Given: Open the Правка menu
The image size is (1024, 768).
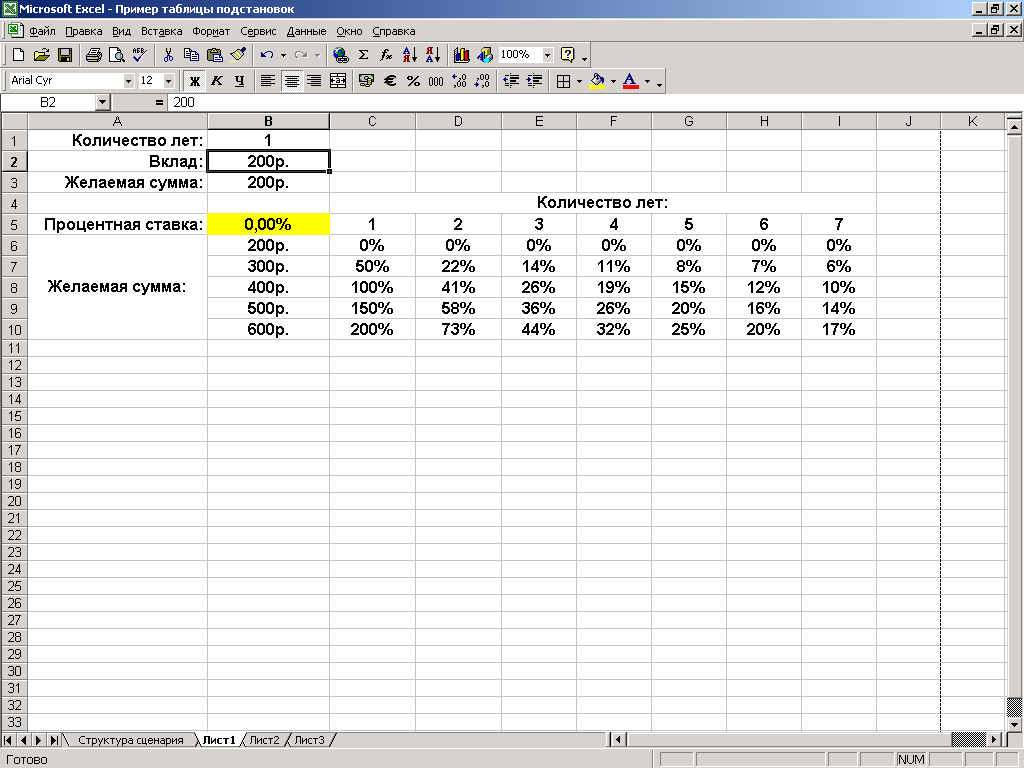Looking at the screenshot, I should 84,31.
